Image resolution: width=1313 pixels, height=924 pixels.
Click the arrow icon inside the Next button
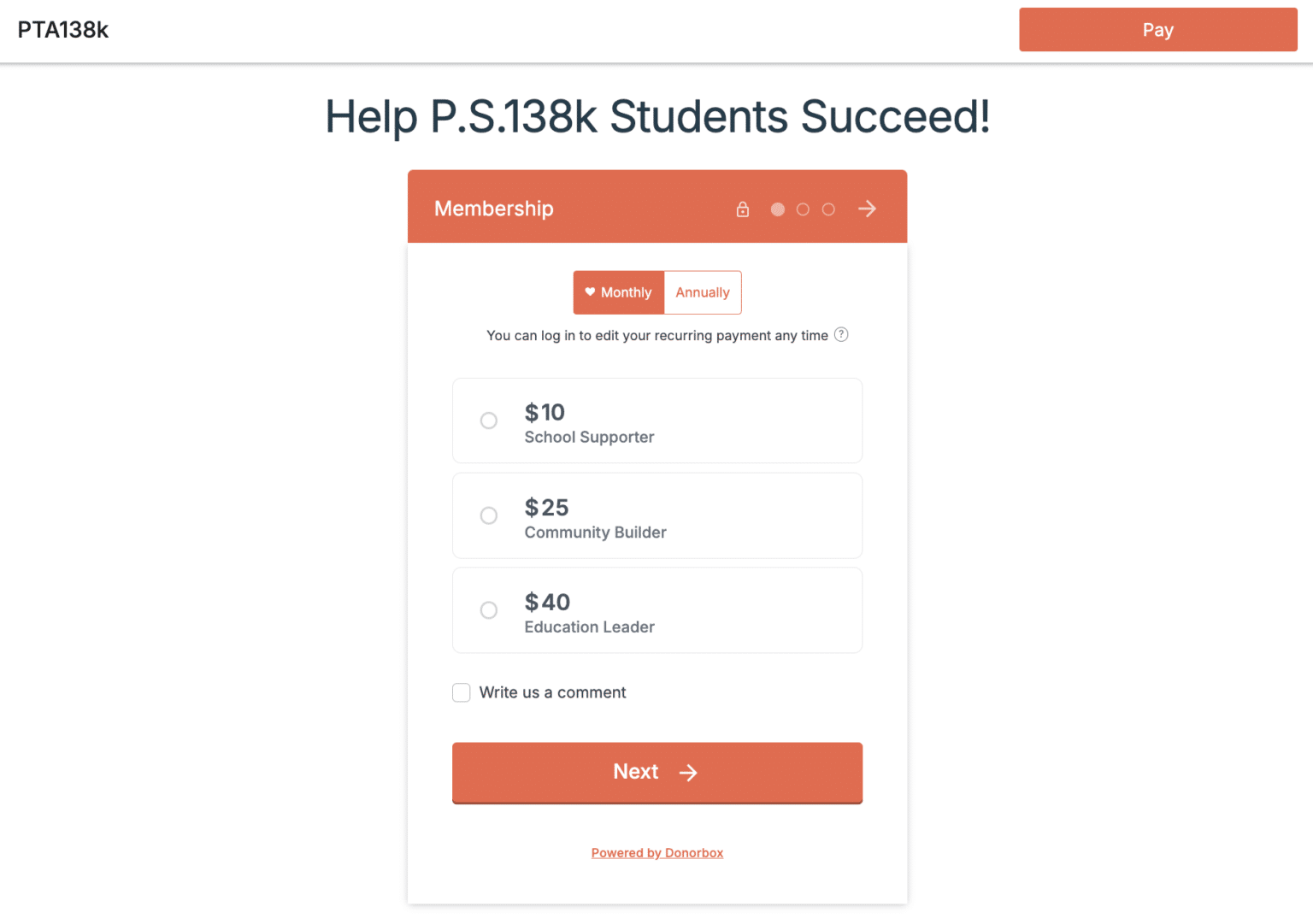tap(688, 772)
